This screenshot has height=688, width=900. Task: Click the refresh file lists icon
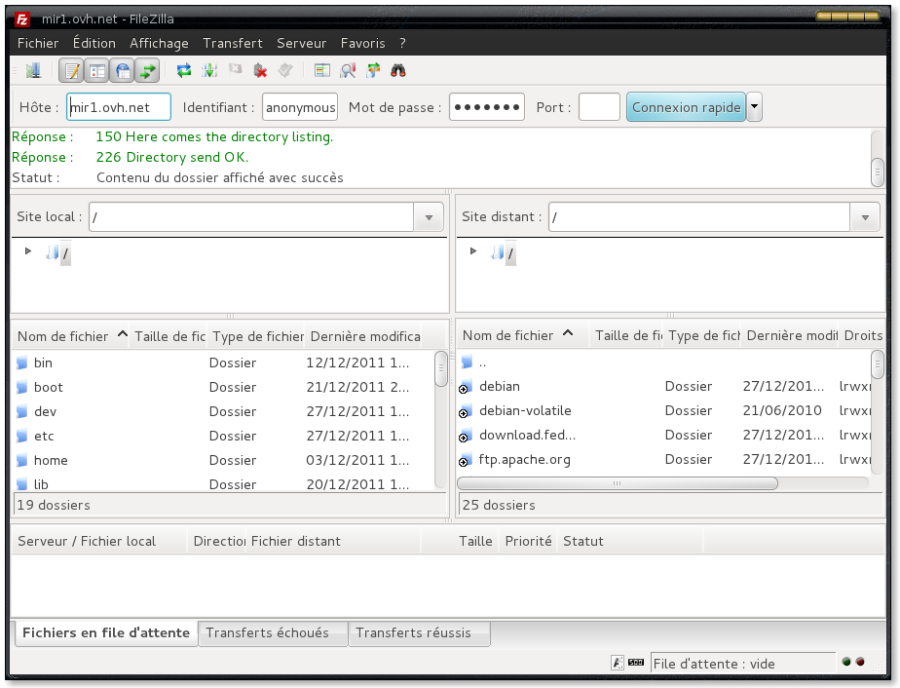pyautogui.click(x=184, y=70)
